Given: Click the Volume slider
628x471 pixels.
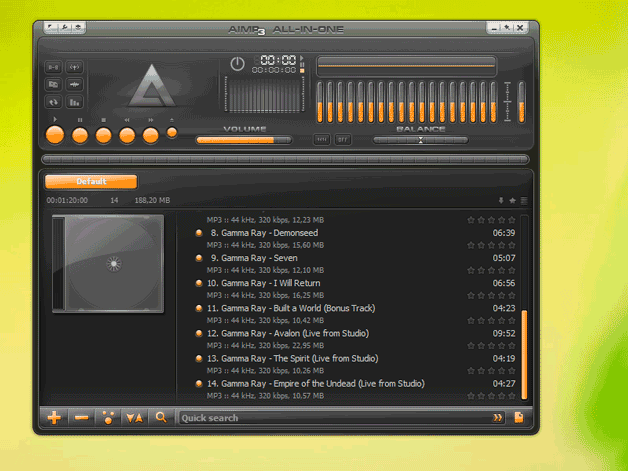Looking at the screenshot, I should (244, 140).
